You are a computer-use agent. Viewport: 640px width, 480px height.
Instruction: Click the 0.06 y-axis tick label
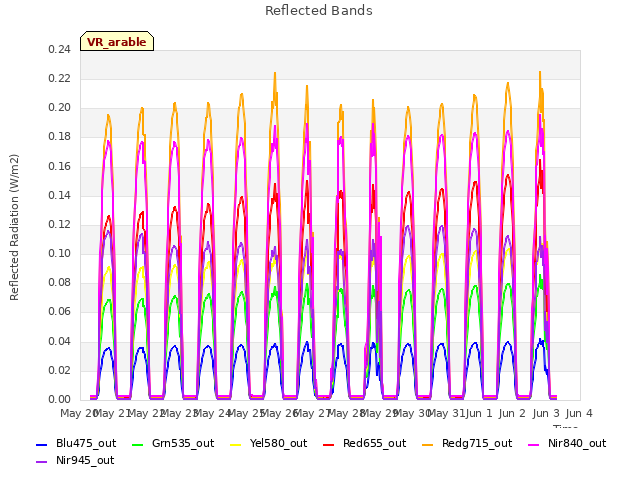coord(60,312)
